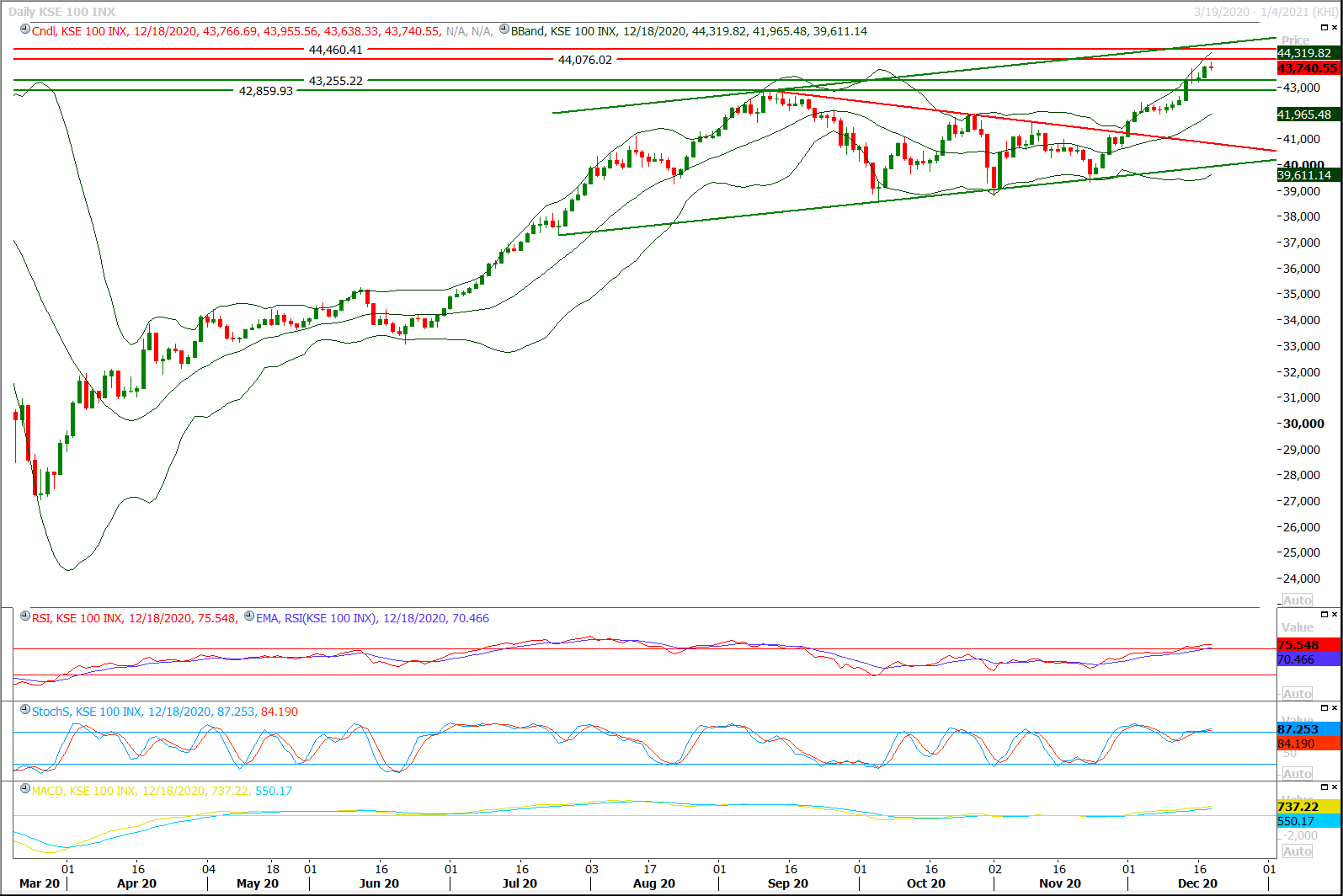The width and height of the screenshot is (1343, 896).
Task: Click the 550.17 MACD signal tag
Action: click(x=1308, y=821)
